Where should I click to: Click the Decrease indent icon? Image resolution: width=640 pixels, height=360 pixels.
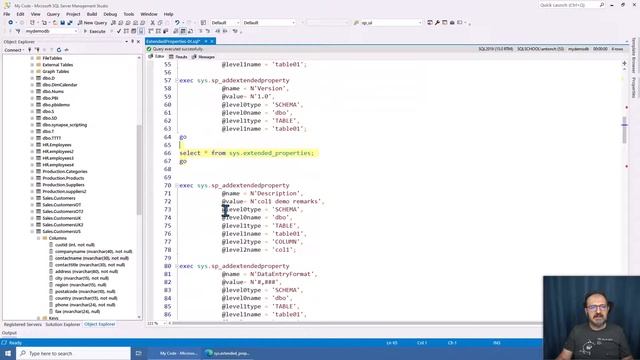[218, 31]
